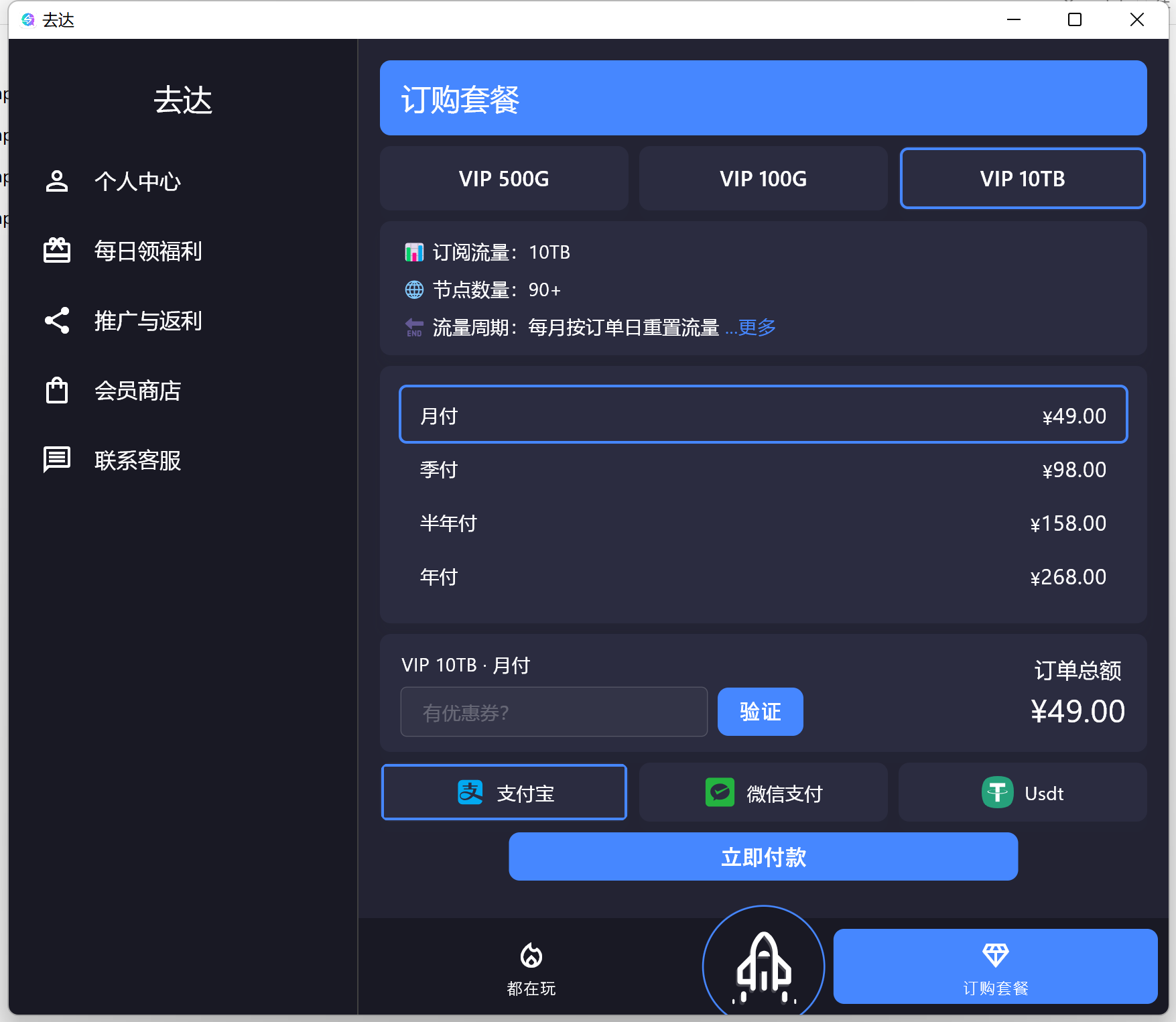Select 支付宝 as payment method
The height and width of the screenshot is (1022, 1176).
pos(504,792)
